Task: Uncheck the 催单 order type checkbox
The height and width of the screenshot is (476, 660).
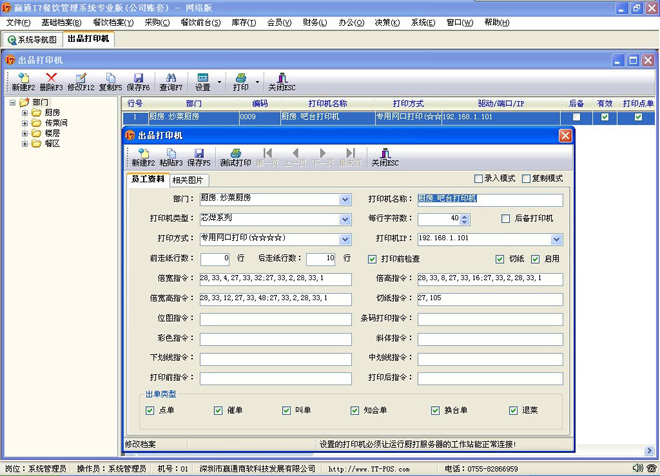Action: pyautogui.click(x=218, y=410)
